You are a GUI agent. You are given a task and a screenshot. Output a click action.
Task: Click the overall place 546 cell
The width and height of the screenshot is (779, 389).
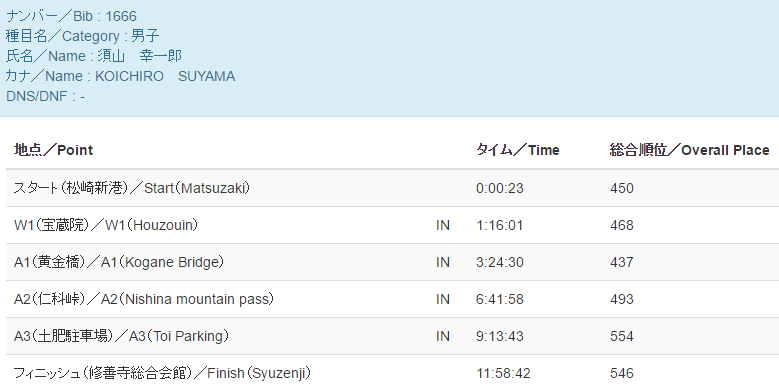tap(622, 373)
